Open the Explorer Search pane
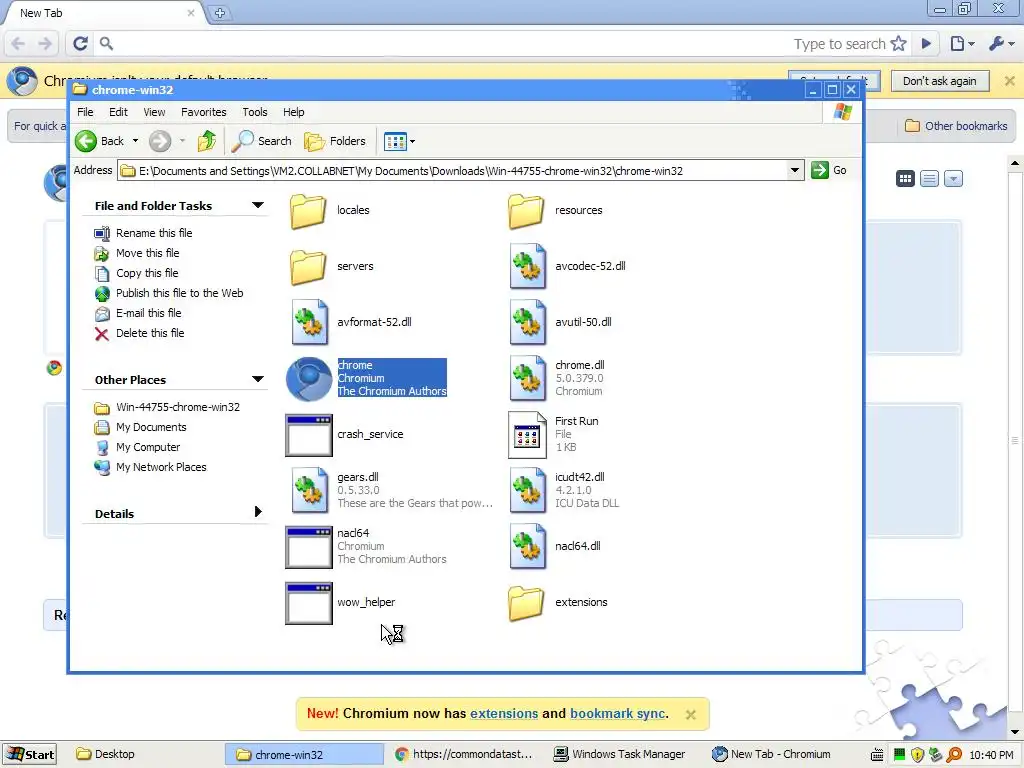This screenshot has width=1024, height=768. click(x=261, y=141)
